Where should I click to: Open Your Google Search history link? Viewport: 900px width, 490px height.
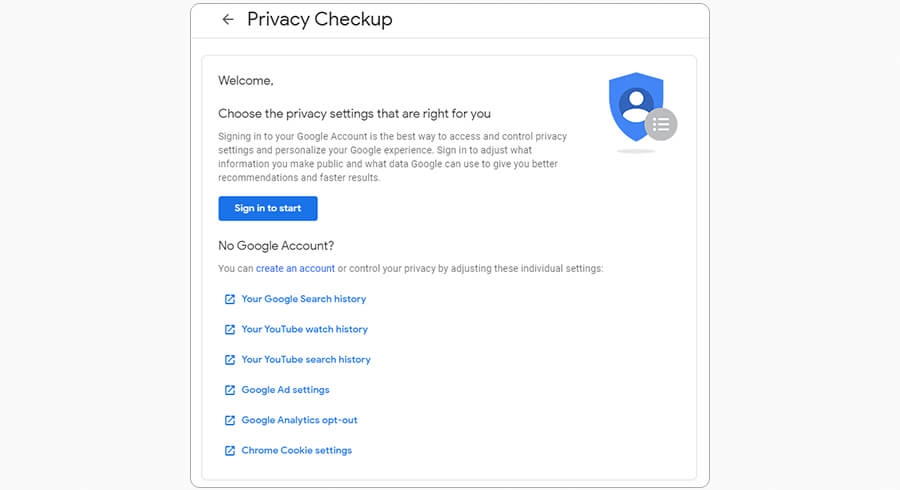click(x=304, y=299)
